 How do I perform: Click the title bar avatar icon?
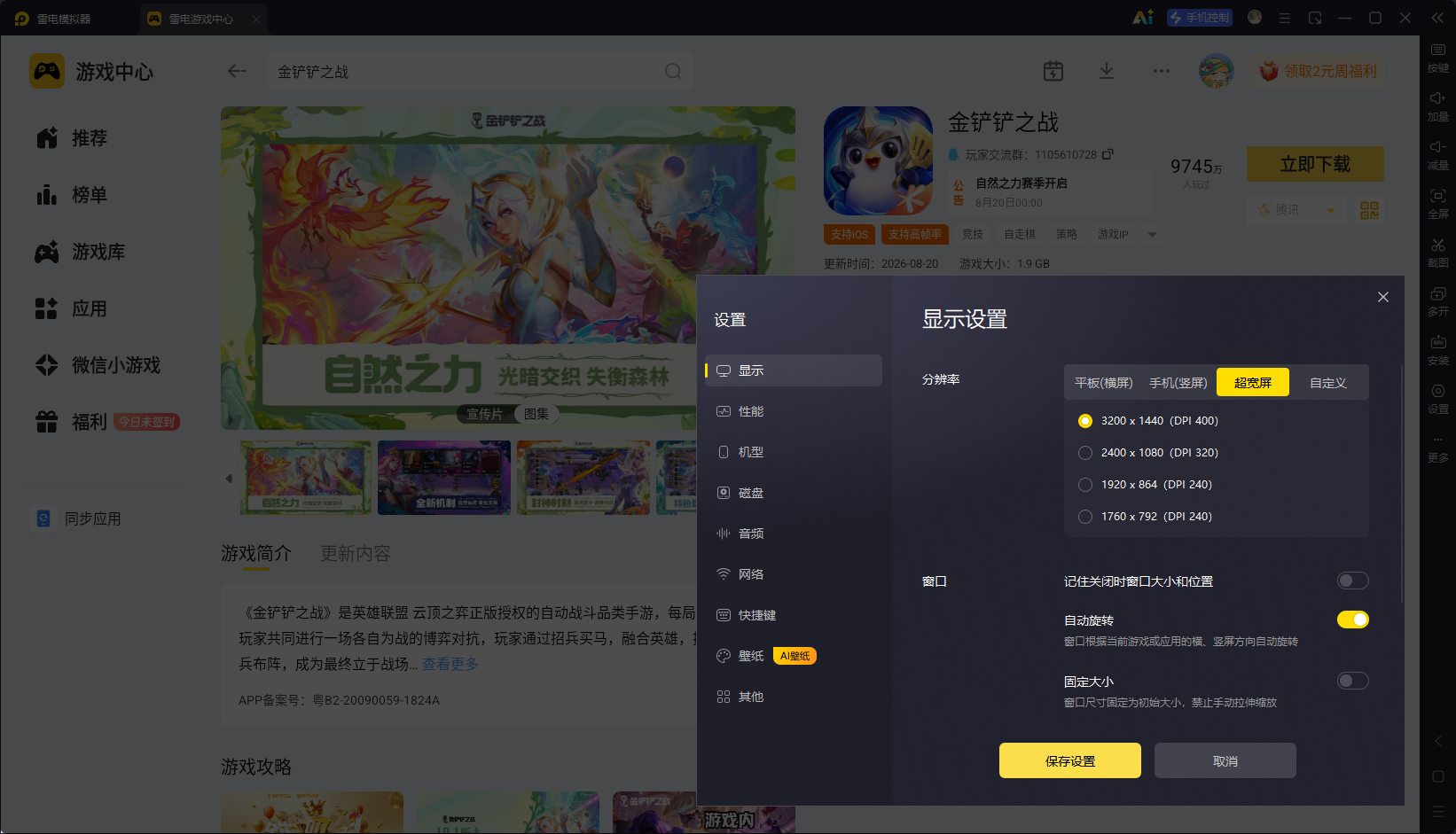click(x=1255, y=17)
